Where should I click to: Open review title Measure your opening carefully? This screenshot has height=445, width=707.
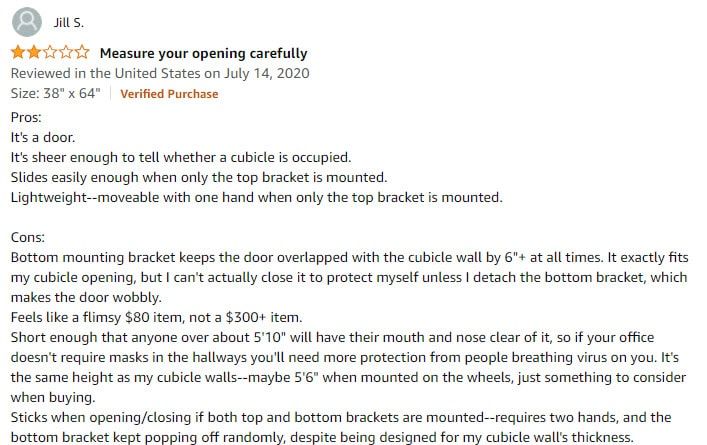click(203, 53)
